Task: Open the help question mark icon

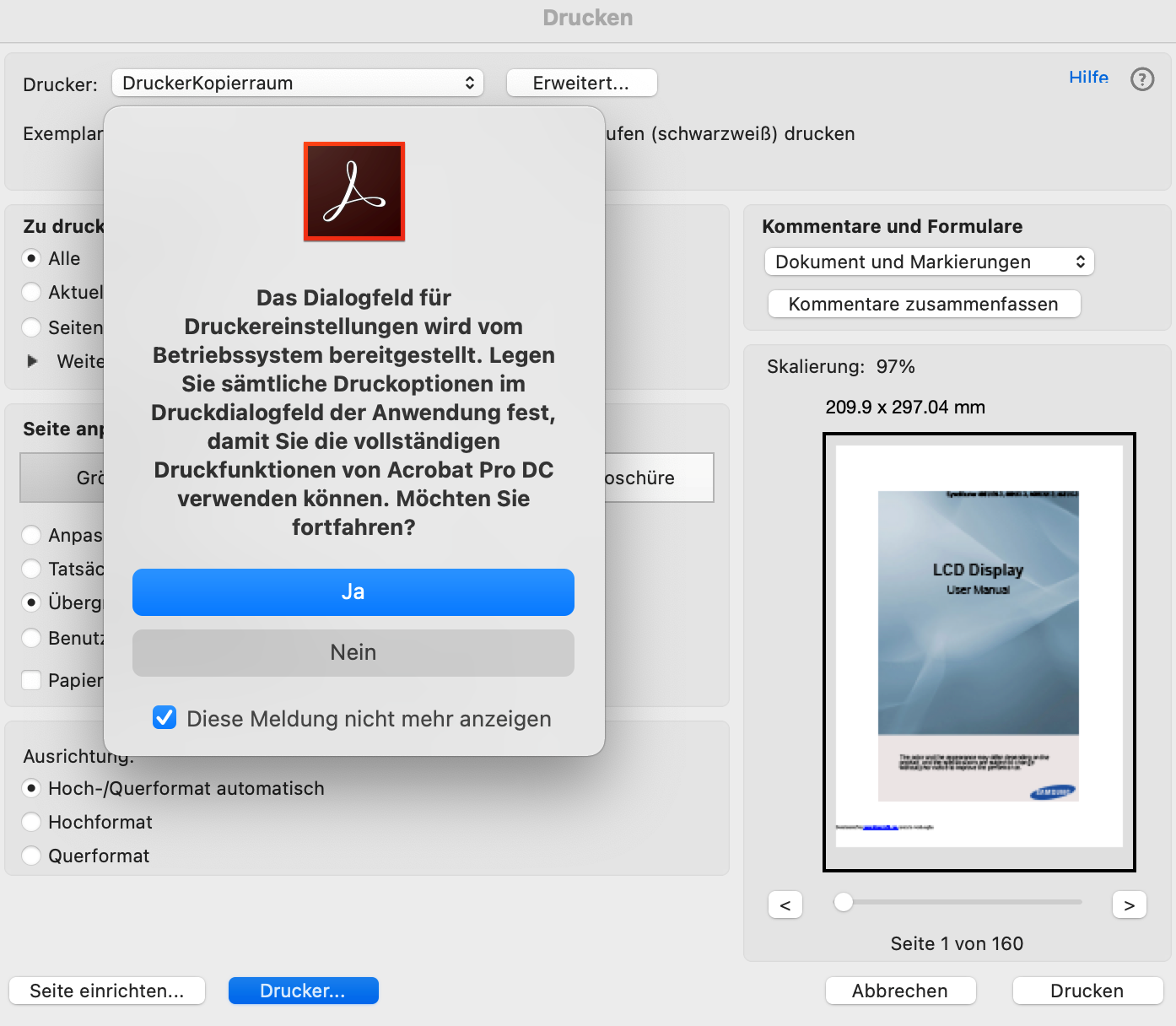Action: click(x=1142, y=79)
